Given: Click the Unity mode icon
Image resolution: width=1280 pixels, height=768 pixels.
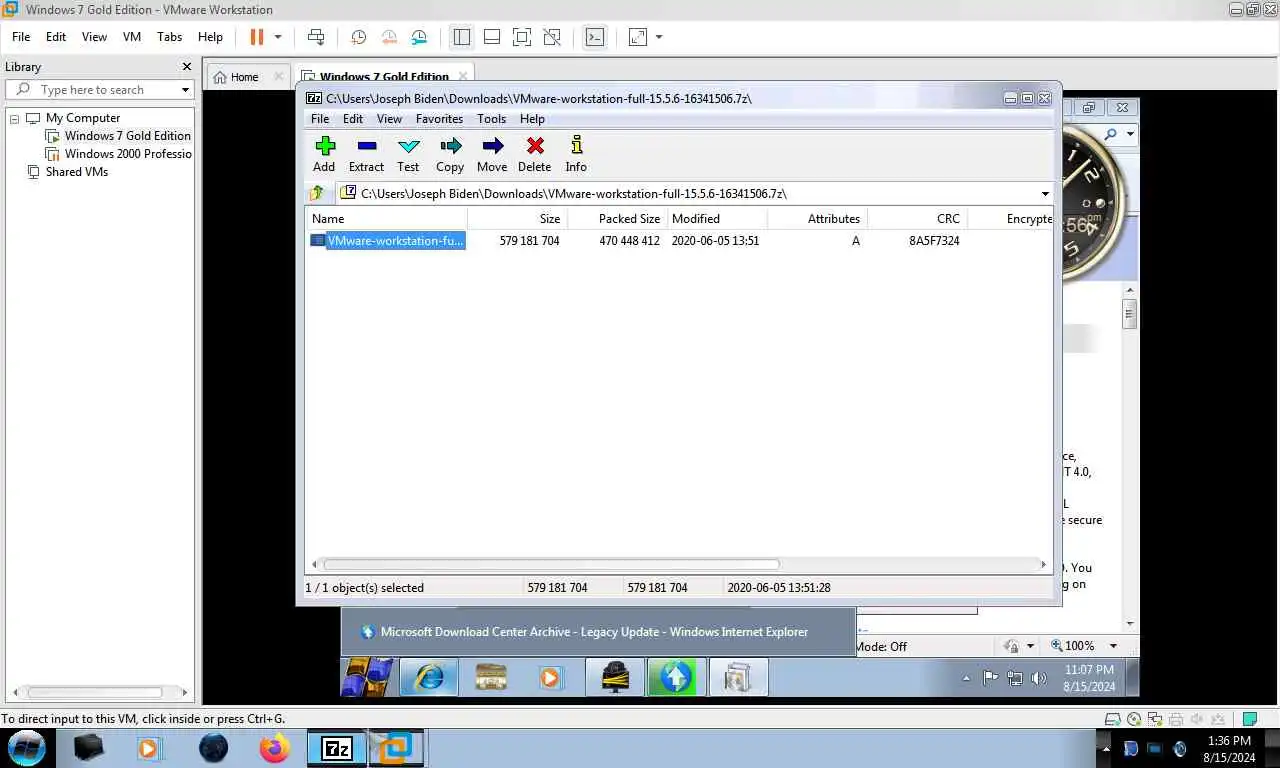Looking at the screenshot, I should [x=552, y=37].
